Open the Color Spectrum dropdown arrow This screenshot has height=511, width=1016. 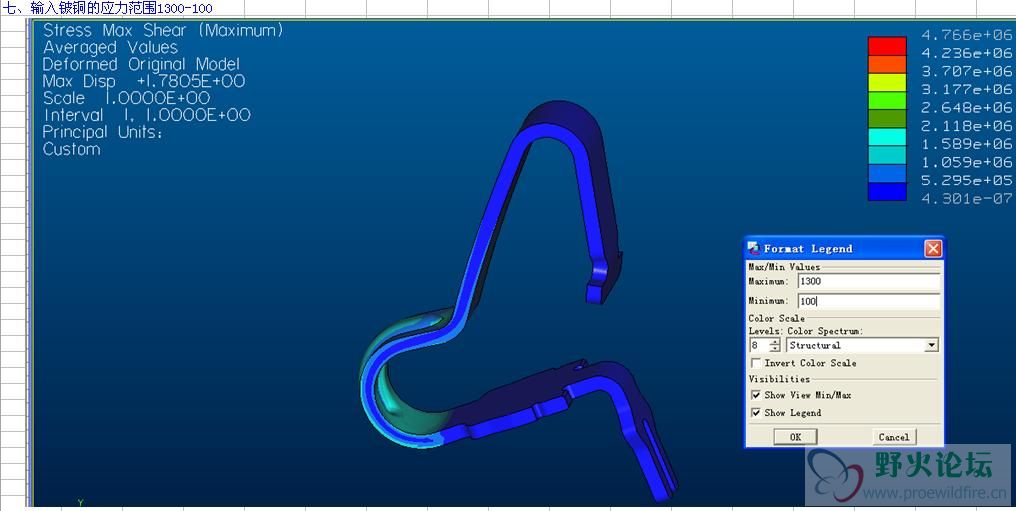[931, 345]
